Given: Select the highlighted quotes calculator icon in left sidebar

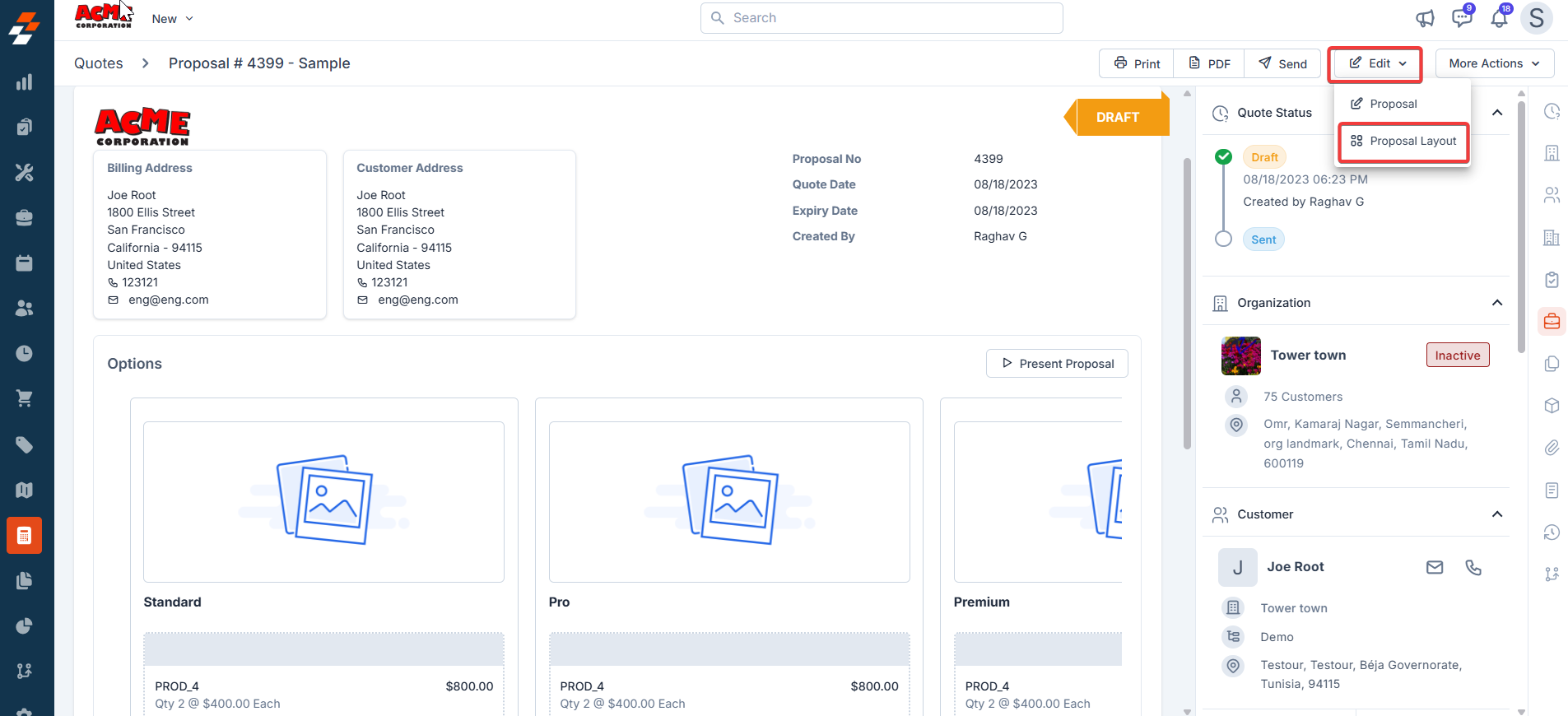Looking at the screenshot, I should (x=25, y=536).
